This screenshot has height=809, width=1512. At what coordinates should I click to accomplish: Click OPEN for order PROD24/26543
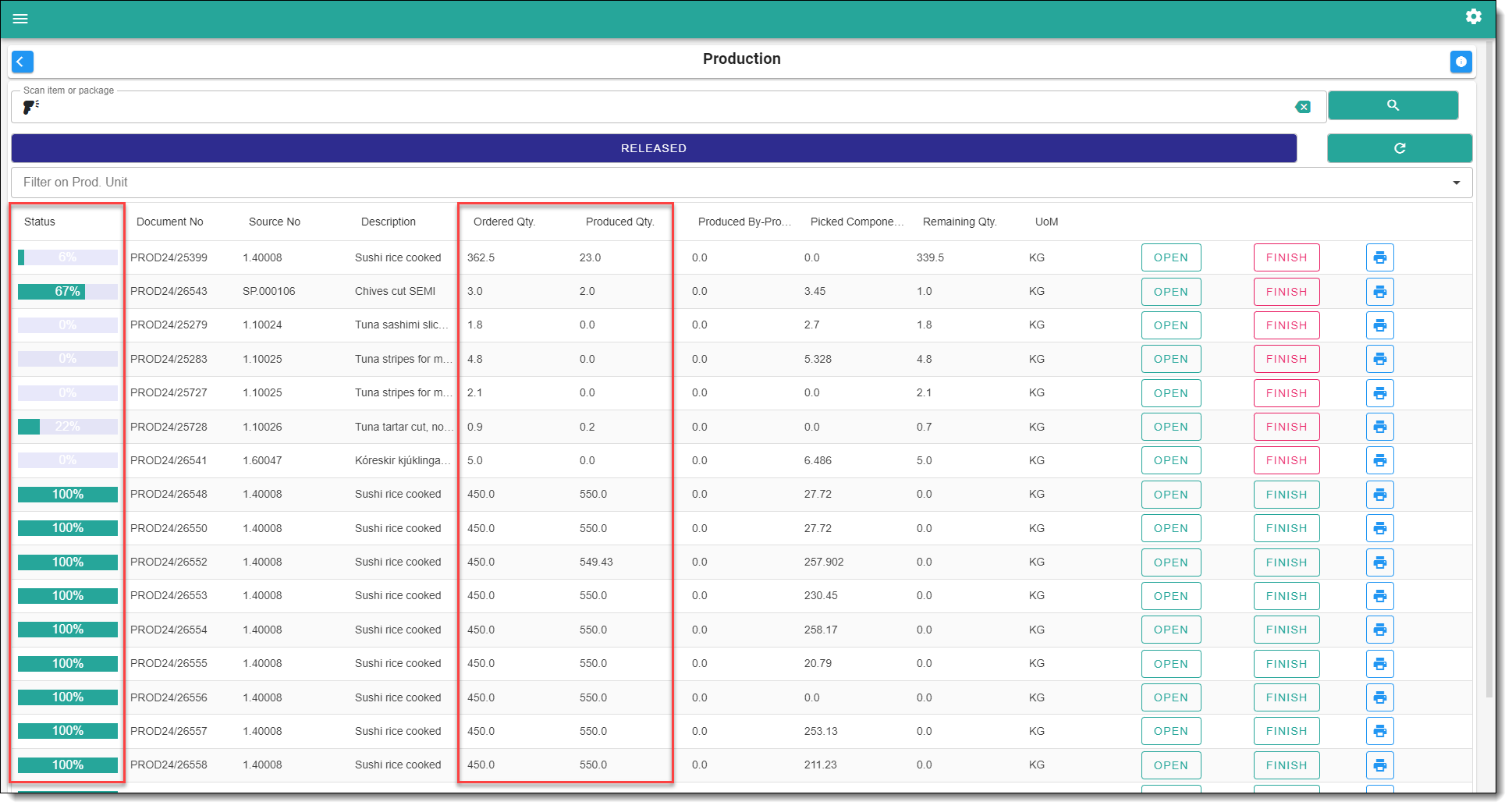tap(1170, 292)
